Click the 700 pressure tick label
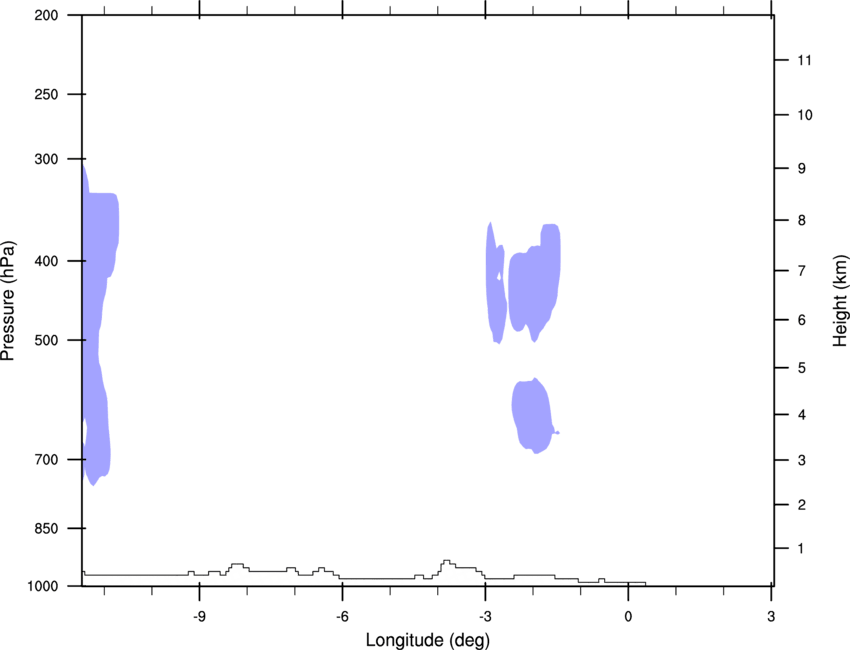The image size is (850, 650). coord(46,459)
